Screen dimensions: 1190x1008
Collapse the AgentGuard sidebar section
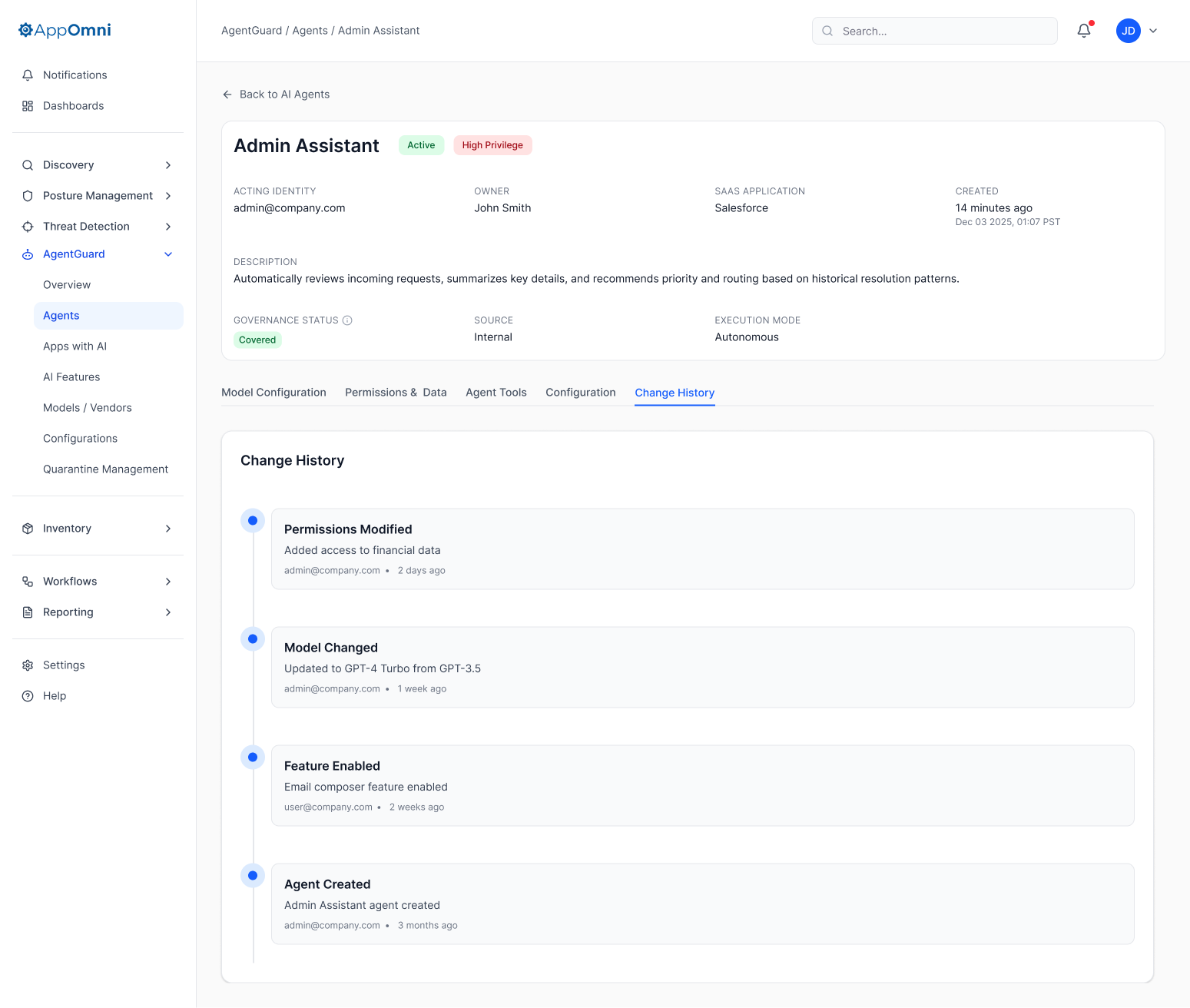point(167,254)
